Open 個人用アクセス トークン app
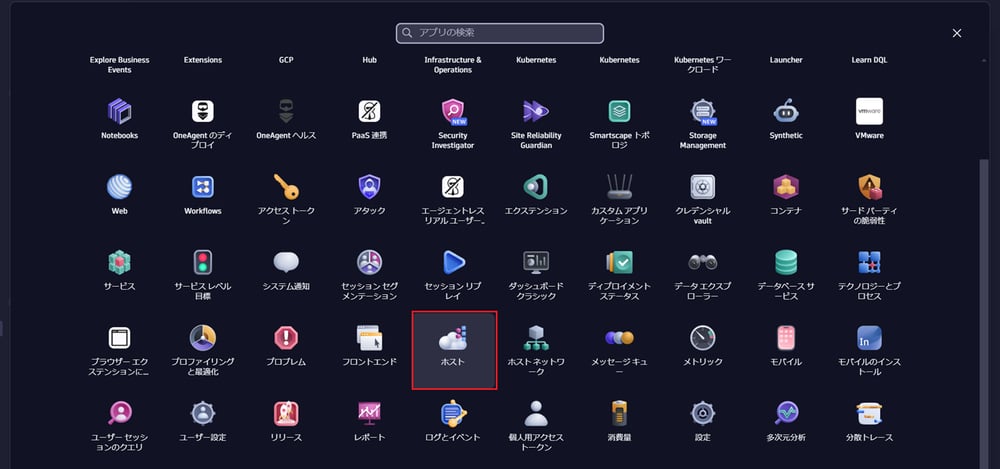 tap(536, 424)
